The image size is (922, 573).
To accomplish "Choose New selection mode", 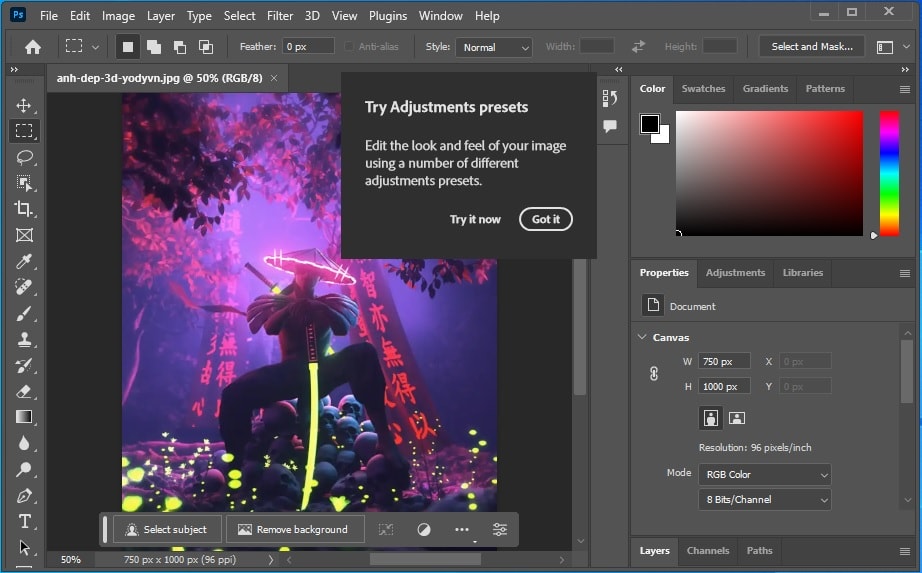I will [x=128, y=47].
